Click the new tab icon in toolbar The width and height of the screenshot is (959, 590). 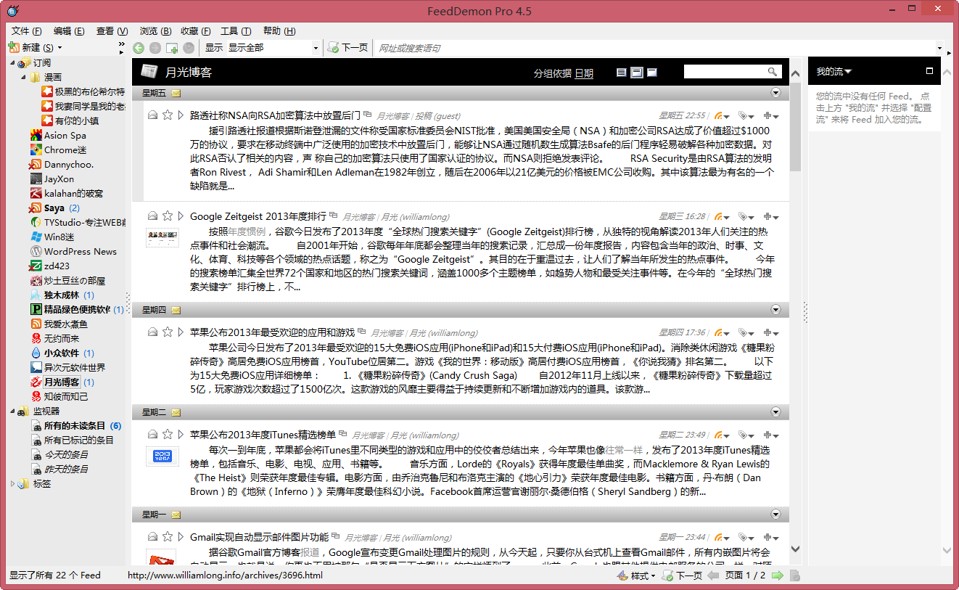click(x=172, y=48)
